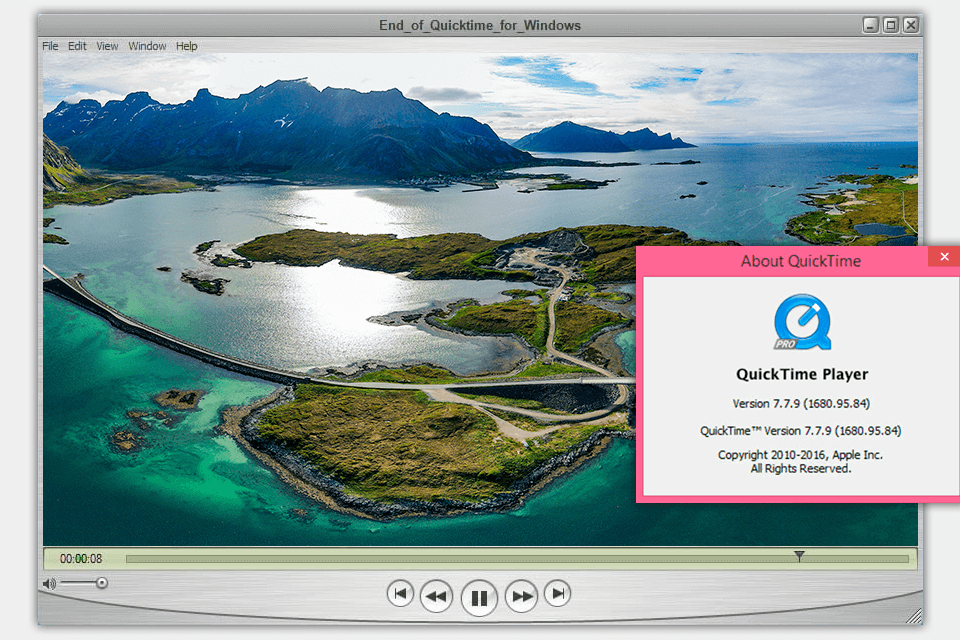Viewport: 960px width, 640px height.
Task: Minimize the QuickTime player window
Action: (871, 25)
